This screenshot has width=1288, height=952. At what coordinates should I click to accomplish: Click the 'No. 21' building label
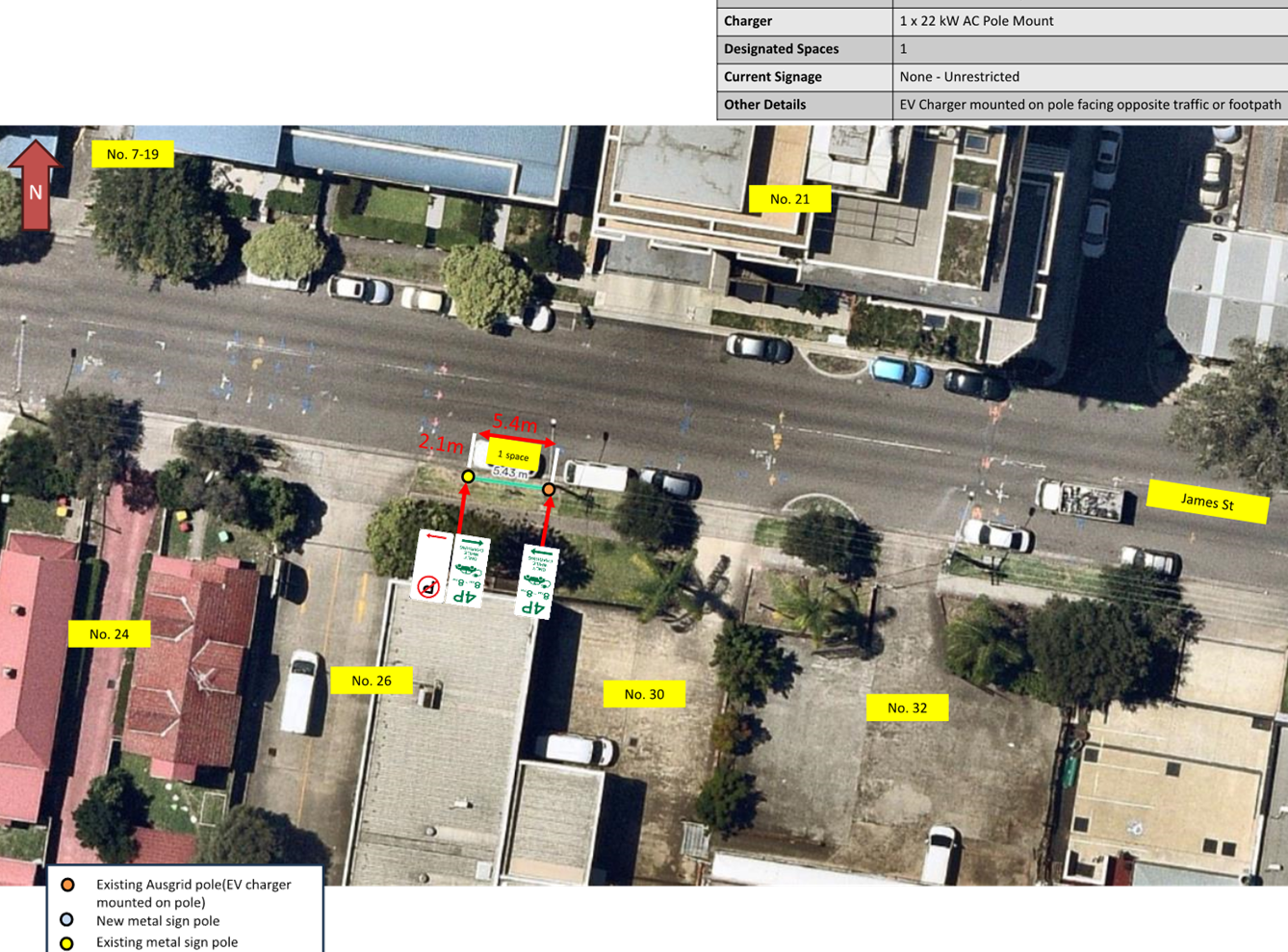coord(789,199)
